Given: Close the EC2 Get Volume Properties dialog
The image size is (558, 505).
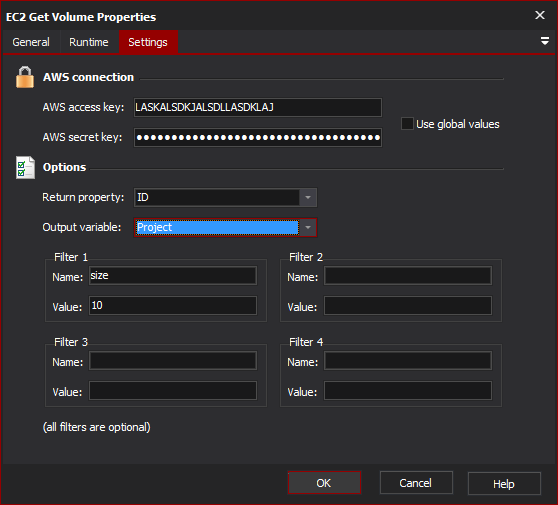Looking at the screenshot, I should pos(540,15).
